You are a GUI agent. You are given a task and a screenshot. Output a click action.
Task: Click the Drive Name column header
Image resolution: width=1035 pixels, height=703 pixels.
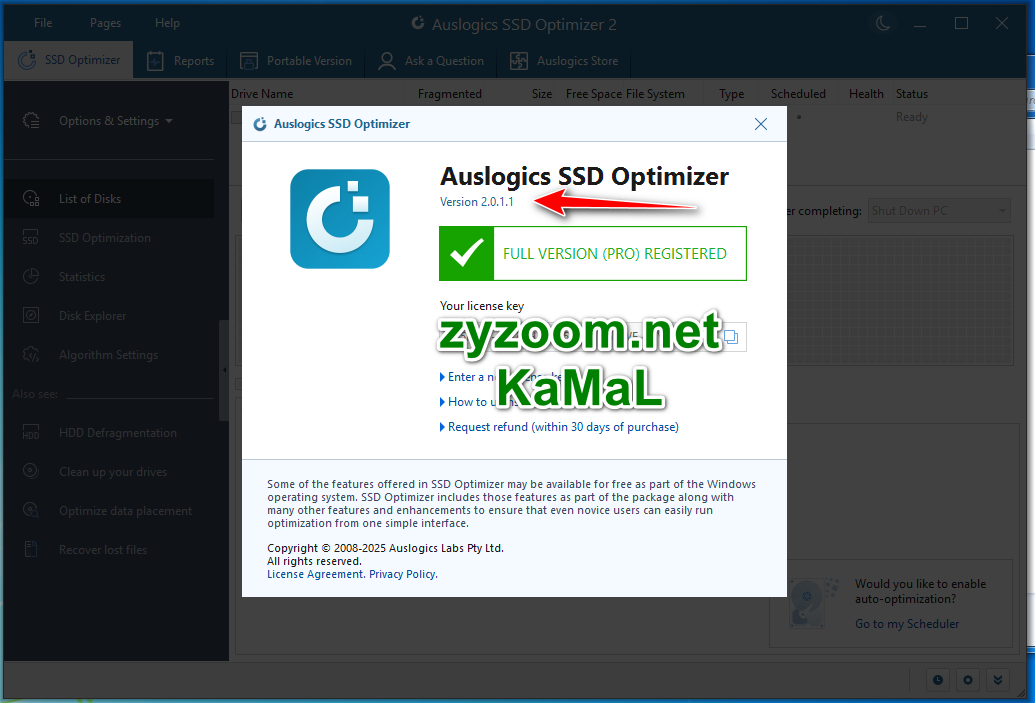262,94
